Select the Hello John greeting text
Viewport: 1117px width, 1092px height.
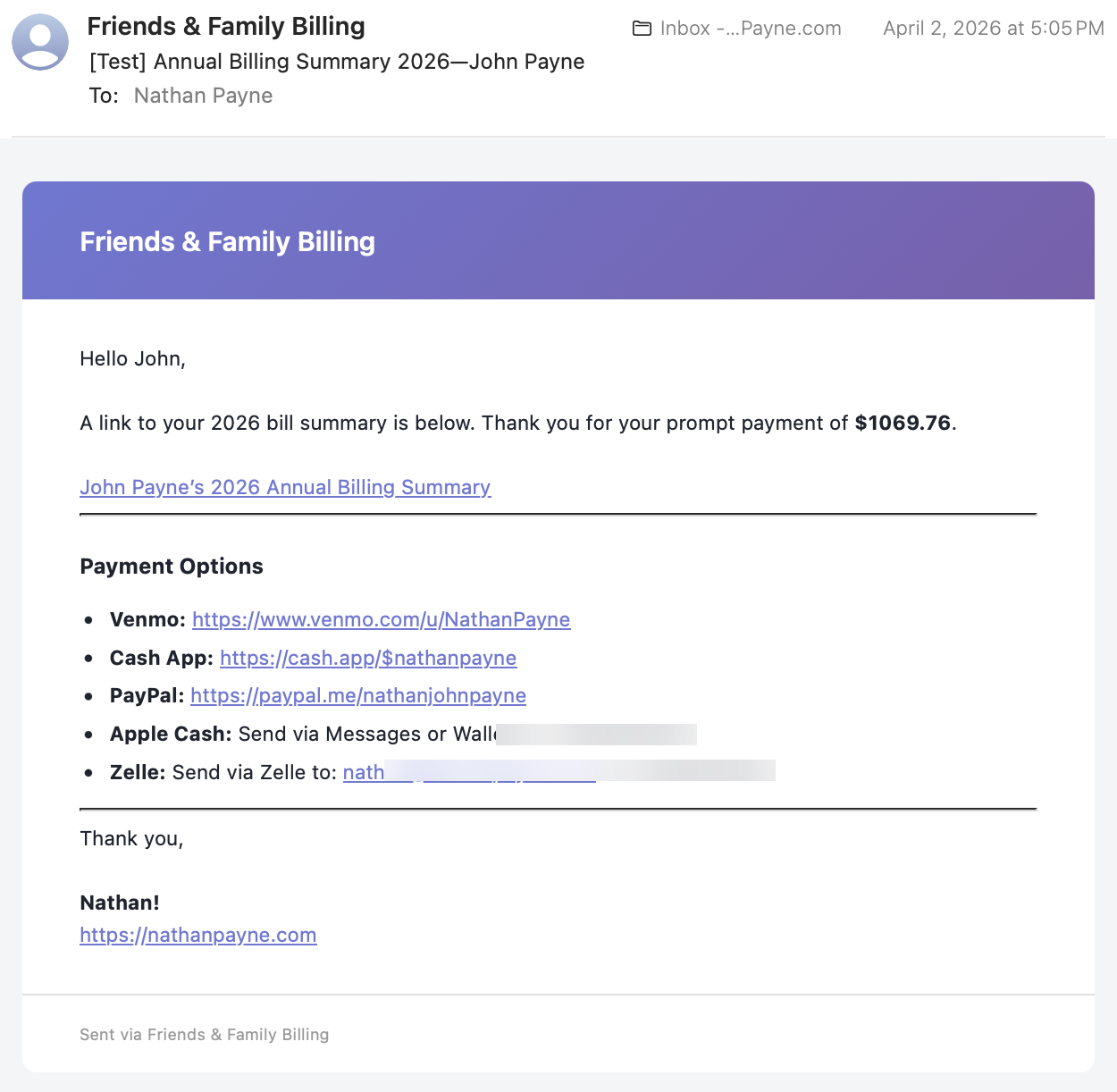point(132,358)
